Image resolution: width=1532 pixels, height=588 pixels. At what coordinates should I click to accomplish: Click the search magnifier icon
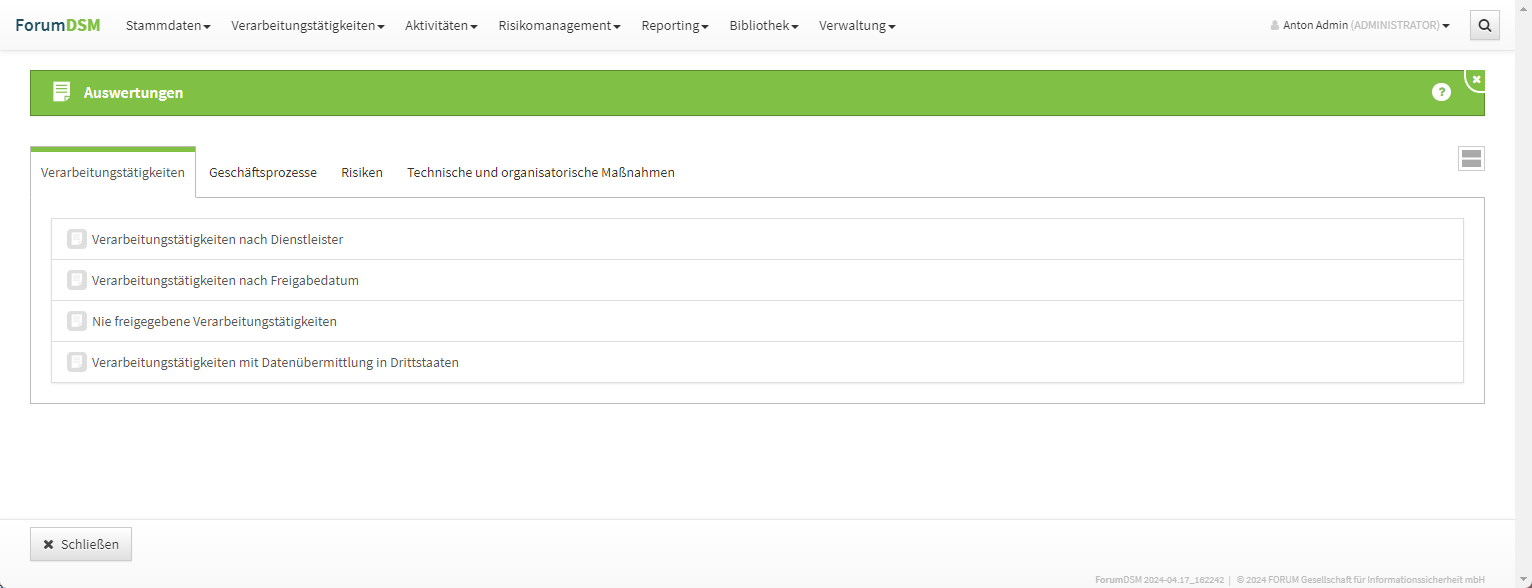point(1485,25)
